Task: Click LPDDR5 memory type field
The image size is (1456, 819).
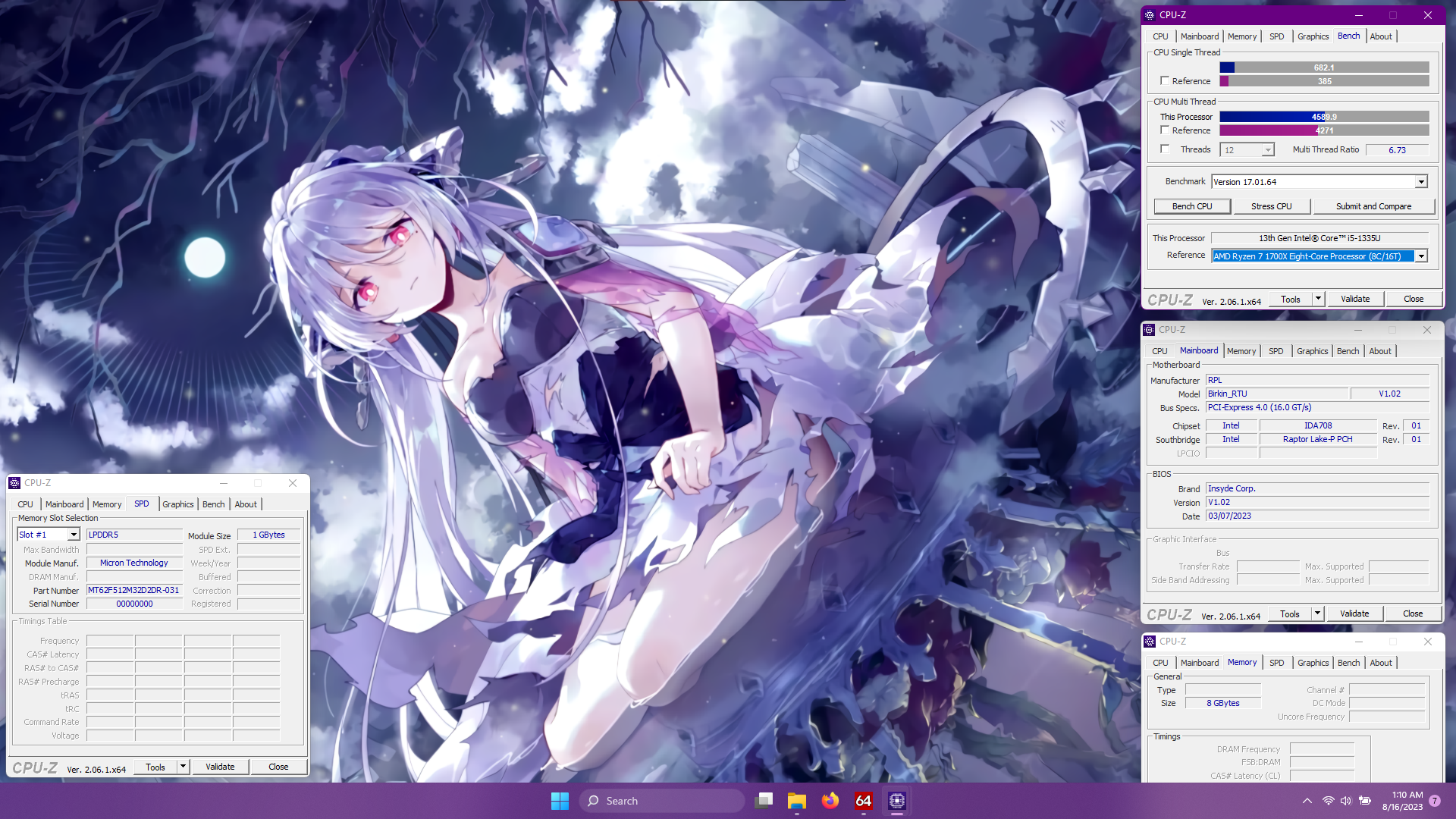Action: pos(133,535)
